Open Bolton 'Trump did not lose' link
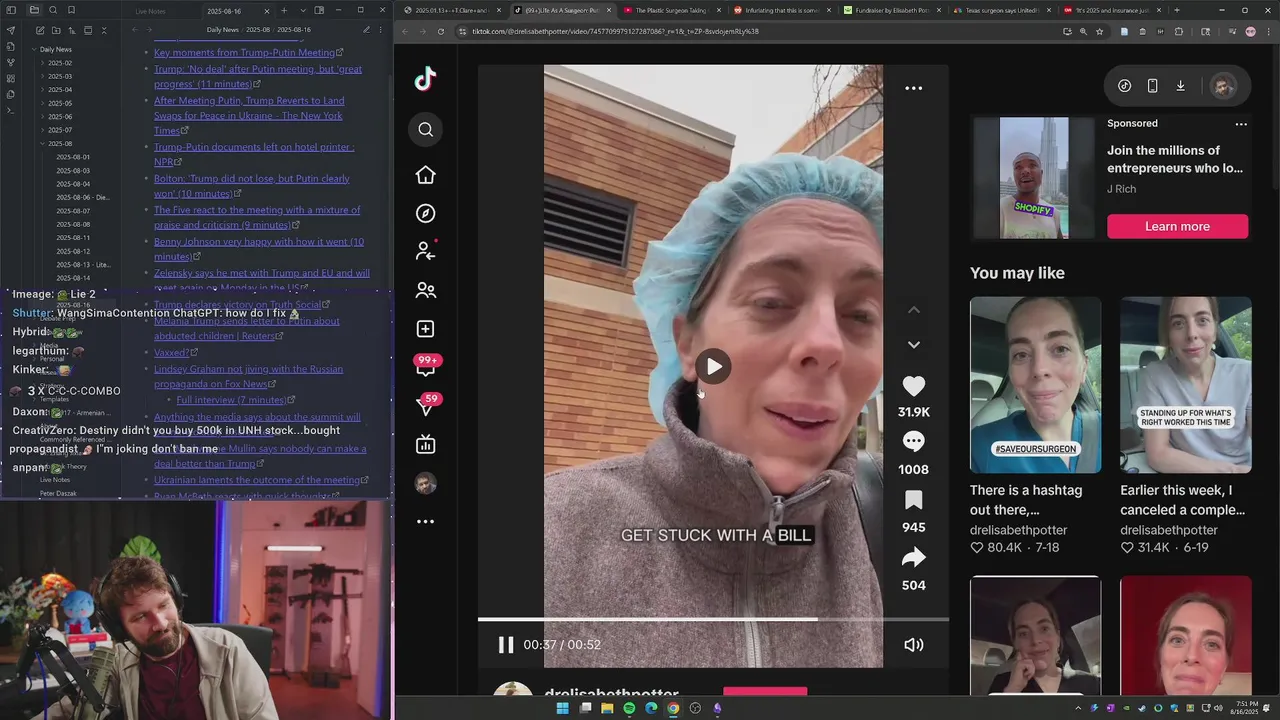This screenshot has width=1280, height=720. (x=252, y=186)
